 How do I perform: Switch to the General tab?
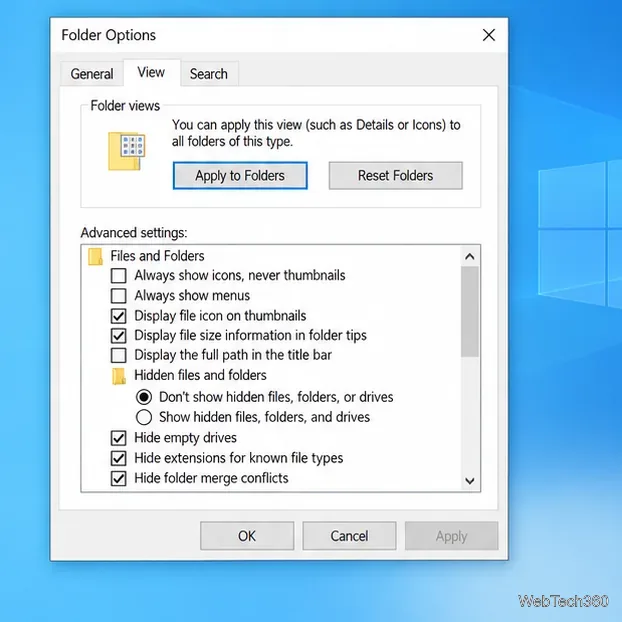92,74
